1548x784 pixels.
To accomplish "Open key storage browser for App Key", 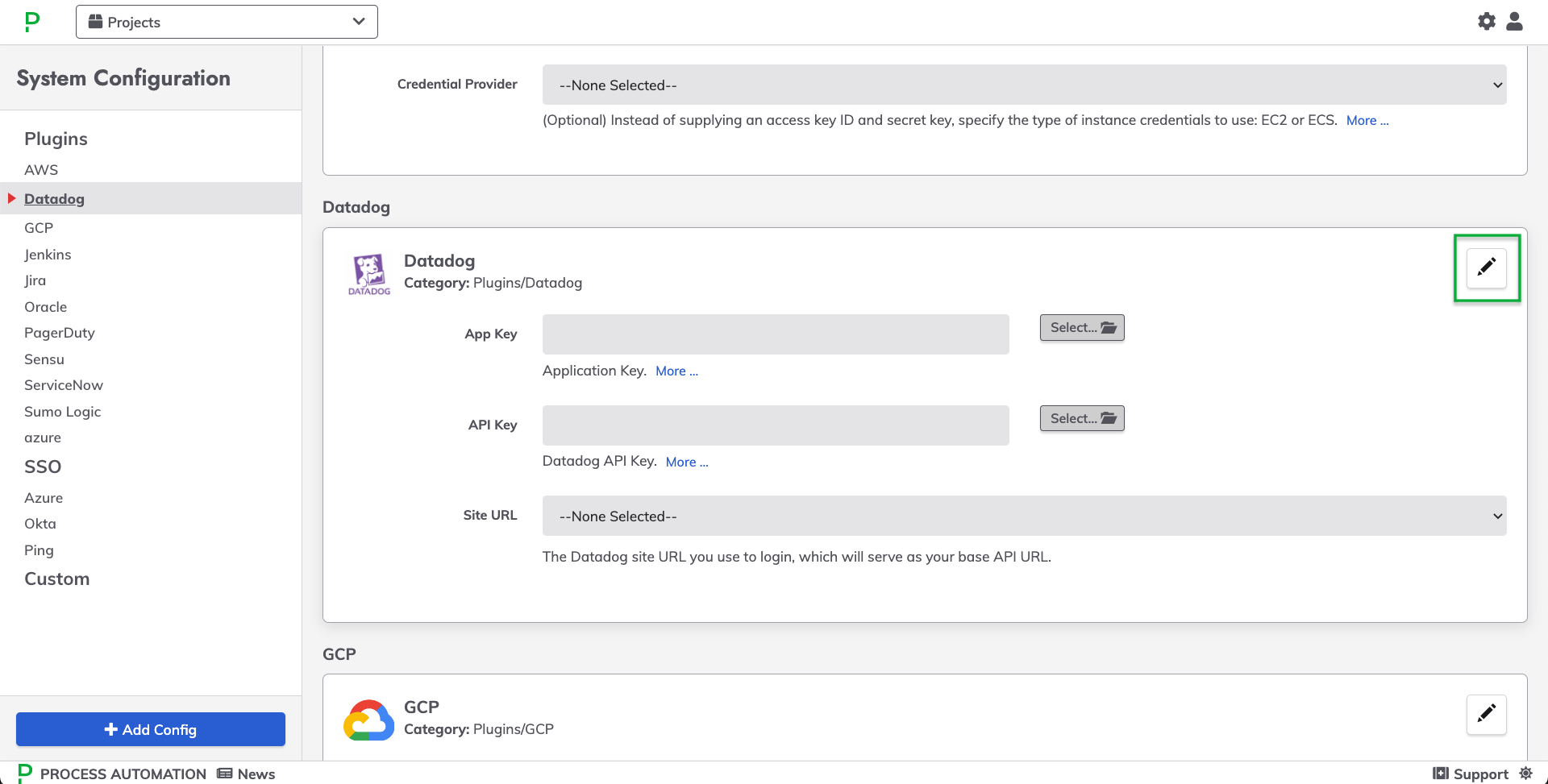I will coord(1082,328).
